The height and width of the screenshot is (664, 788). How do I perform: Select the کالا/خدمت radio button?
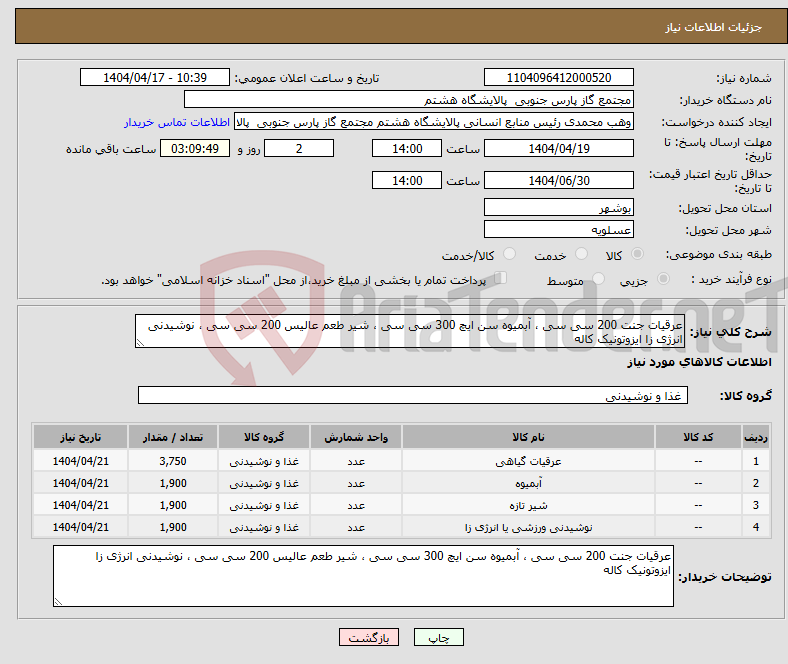[510, 254]
